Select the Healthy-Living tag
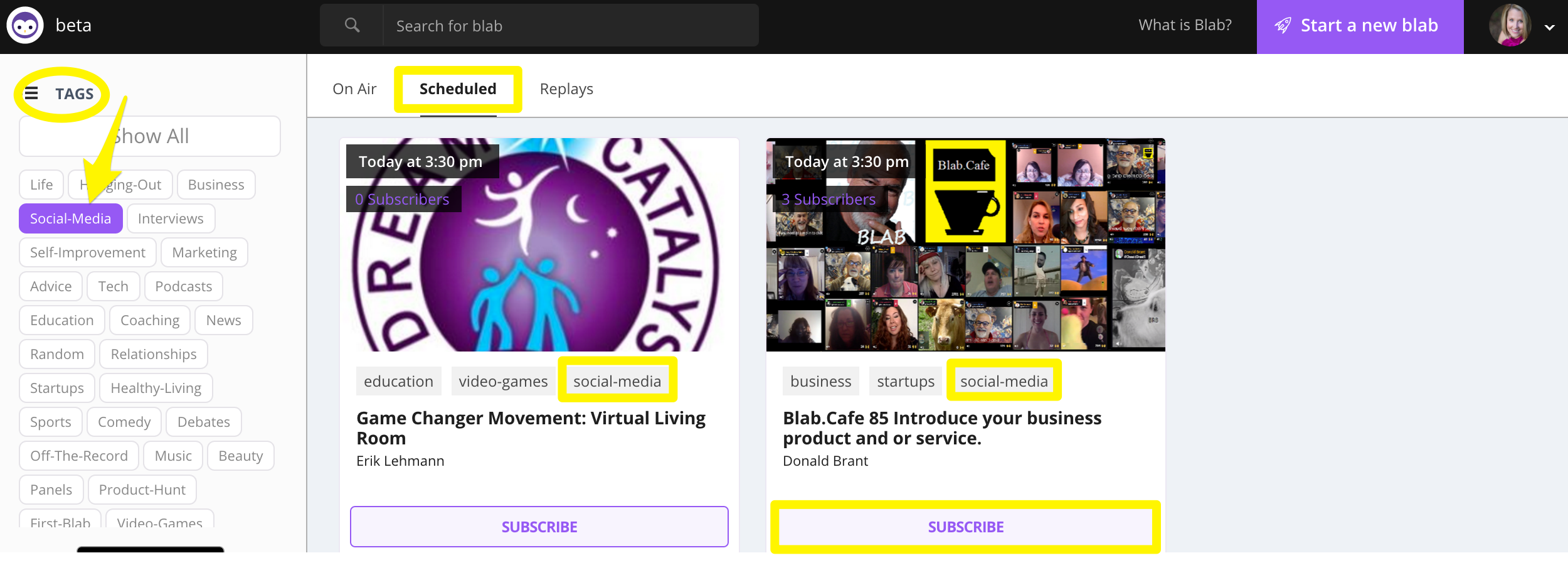1568x580 pixels. point(156,388)
